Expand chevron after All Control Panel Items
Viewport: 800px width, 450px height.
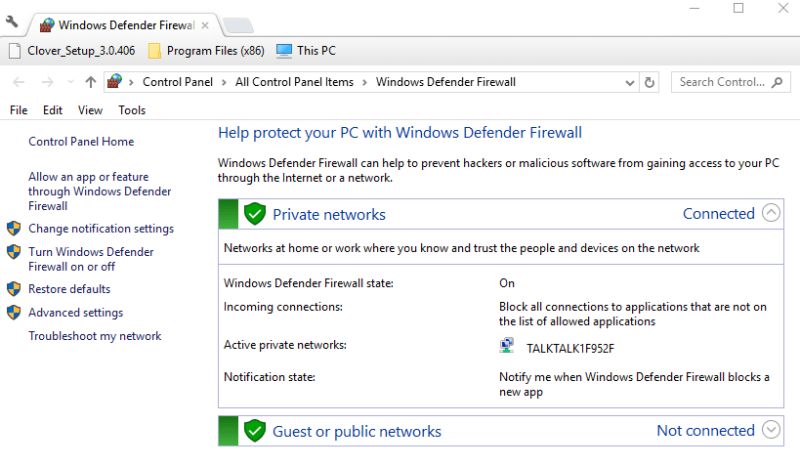[365, 83]
